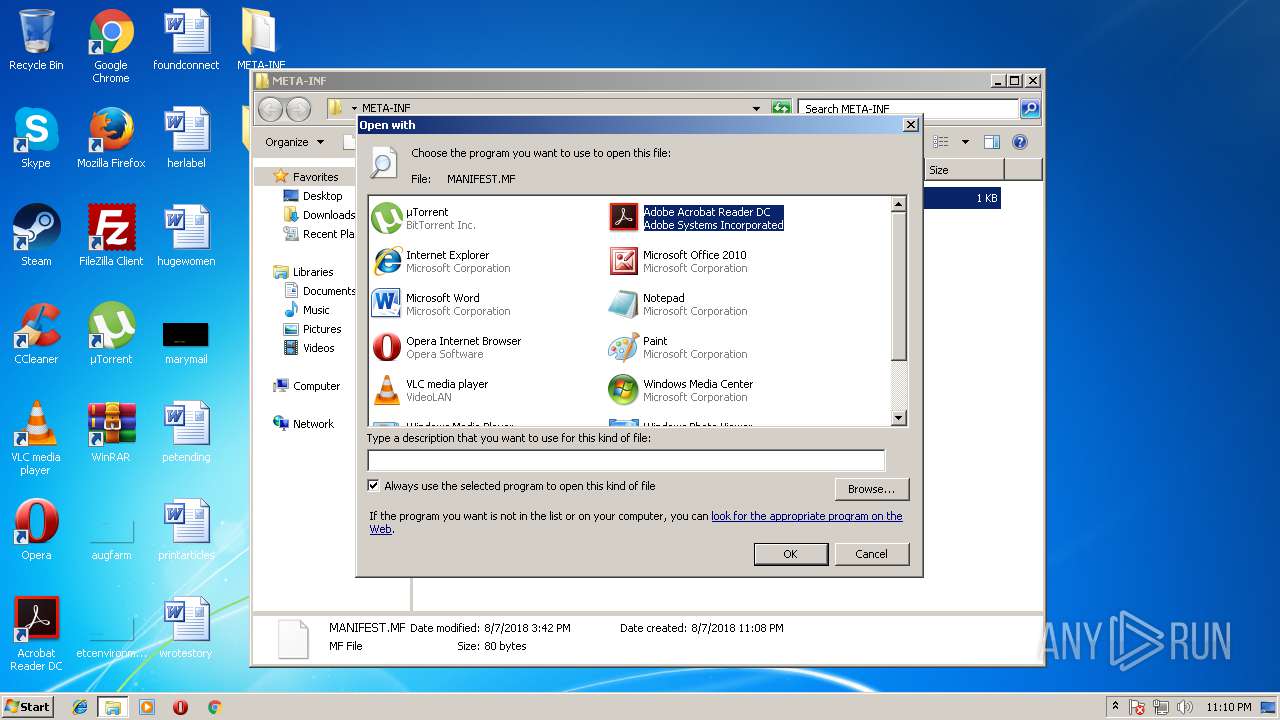Open the Start menu
This screenshot has width=1280, height=720.
point(28,706)
